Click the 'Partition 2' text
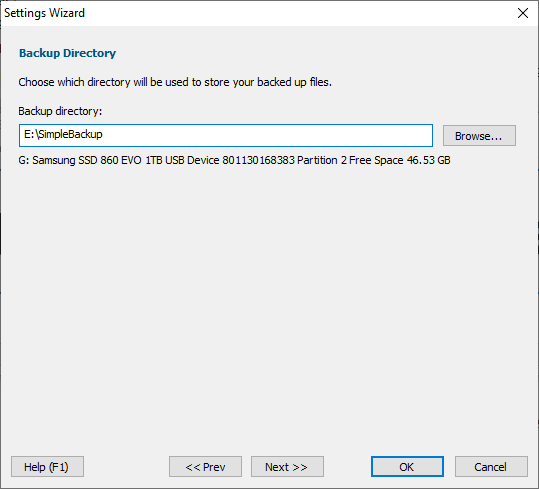539x489 pixels. click(322, 160)
